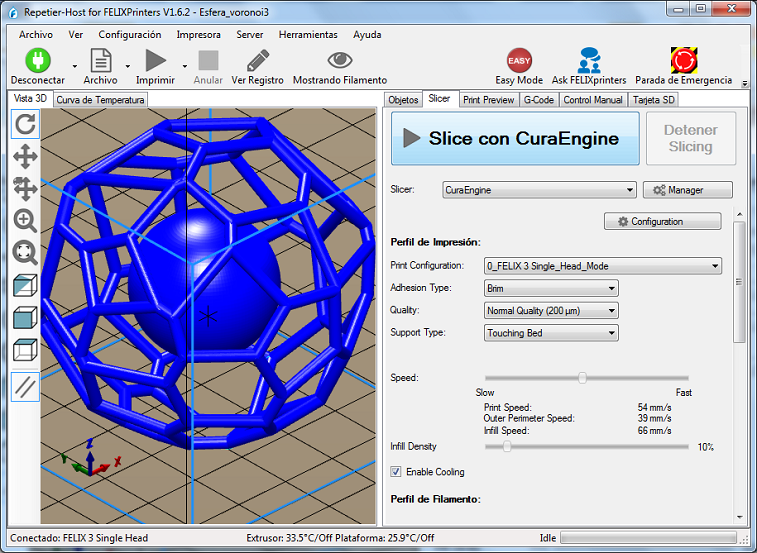Switch to Control Manual tab

coord(593,100)
